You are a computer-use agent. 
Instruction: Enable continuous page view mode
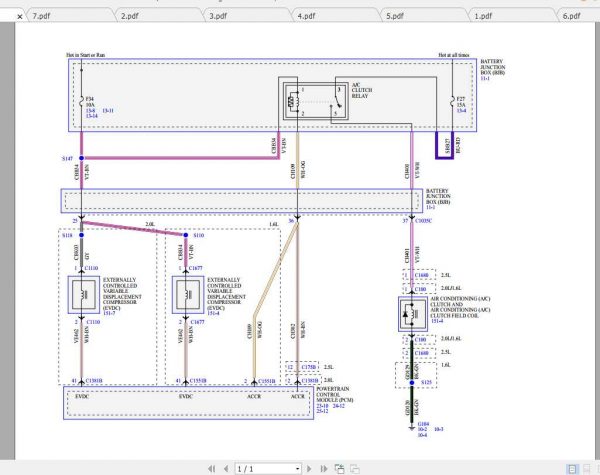tap(586, 469)
